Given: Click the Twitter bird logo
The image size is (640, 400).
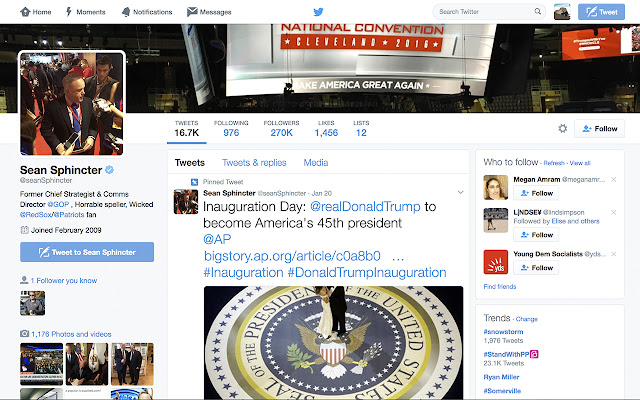Looking at the screenshot, I should (x=318, y=11).
